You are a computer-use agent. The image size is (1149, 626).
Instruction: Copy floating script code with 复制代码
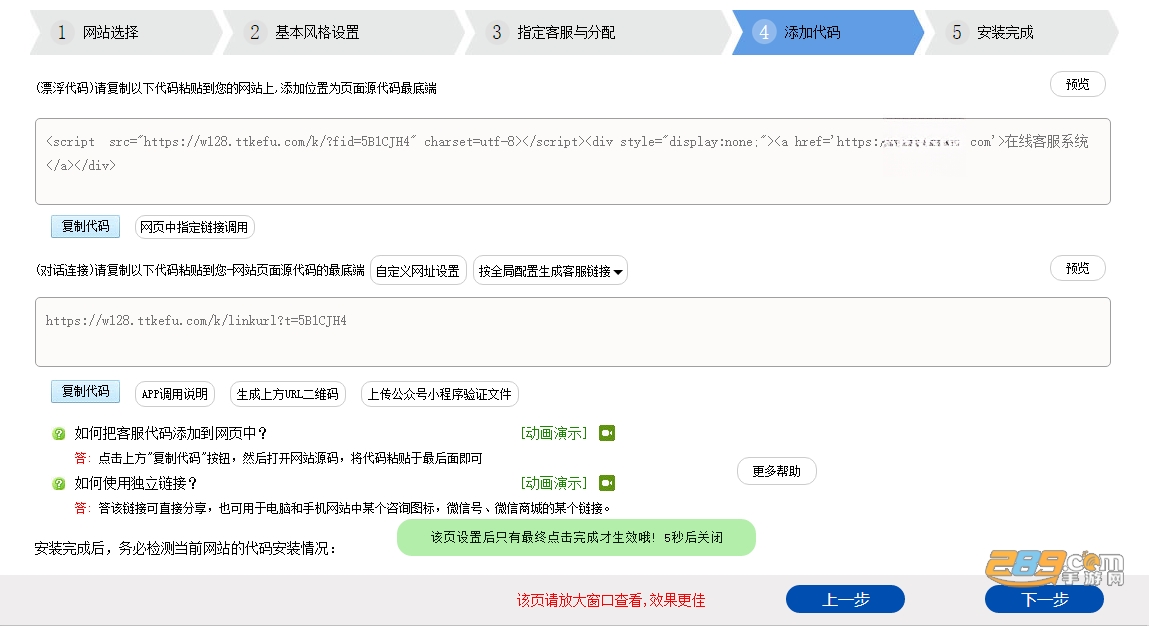(x=85, y=227)
